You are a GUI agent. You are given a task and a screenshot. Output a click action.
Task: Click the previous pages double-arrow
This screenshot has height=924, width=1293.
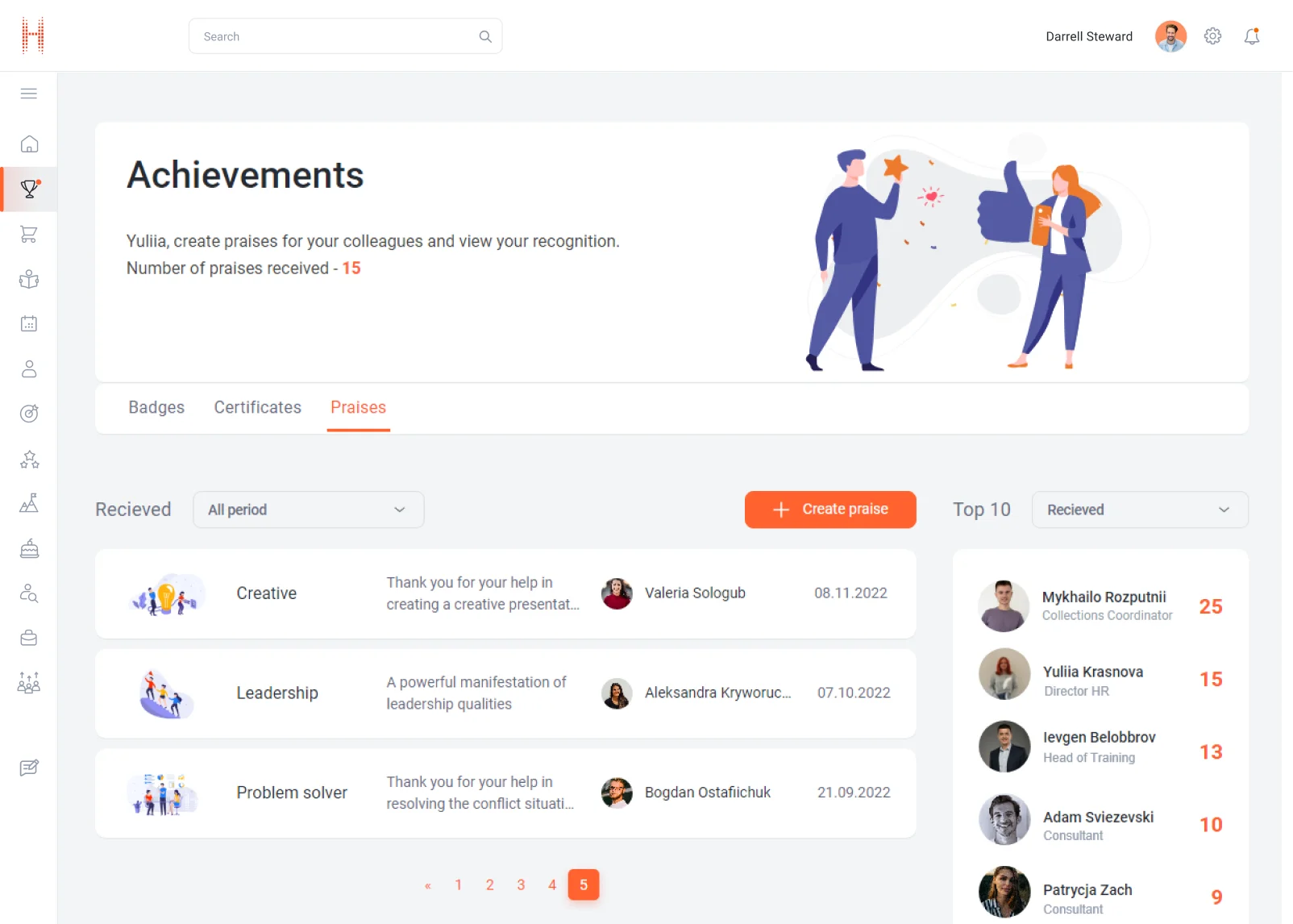click(x=427, y=885)
